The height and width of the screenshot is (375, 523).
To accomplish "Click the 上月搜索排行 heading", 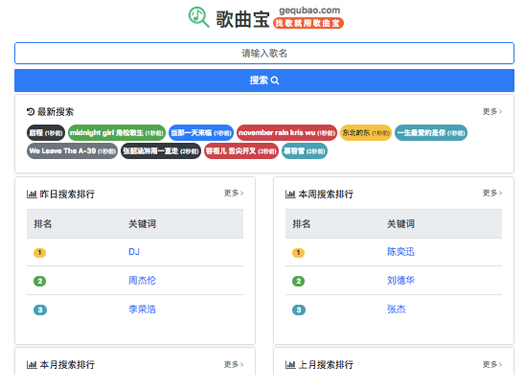I will (x=326, y=365).
